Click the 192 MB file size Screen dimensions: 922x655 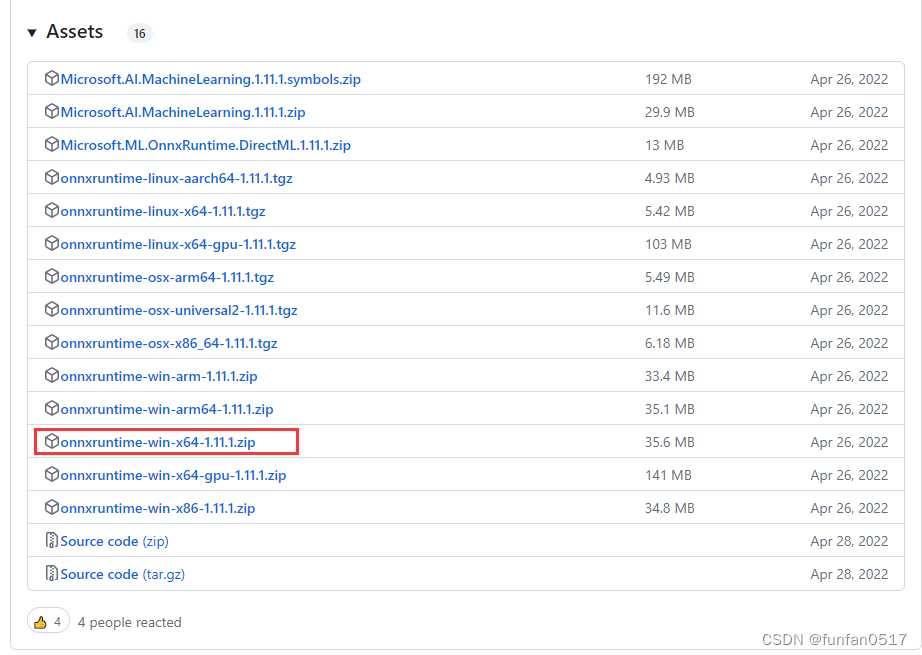668,79
